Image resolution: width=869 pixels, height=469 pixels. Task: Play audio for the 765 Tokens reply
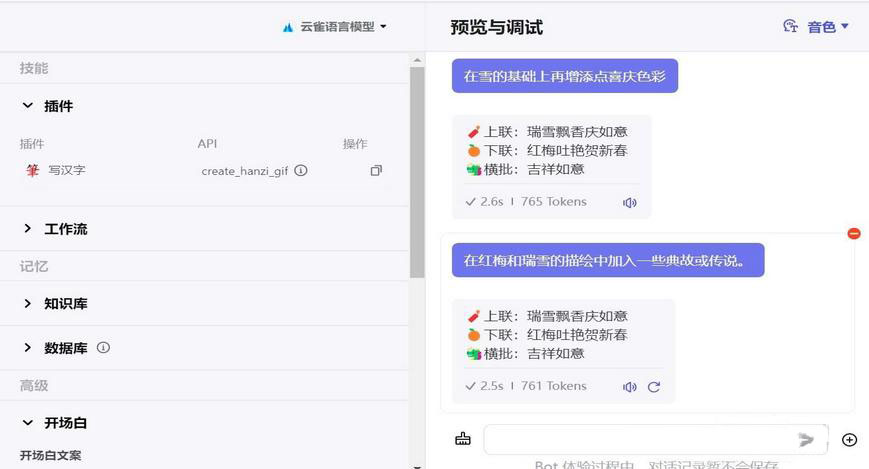click(630, 202)
